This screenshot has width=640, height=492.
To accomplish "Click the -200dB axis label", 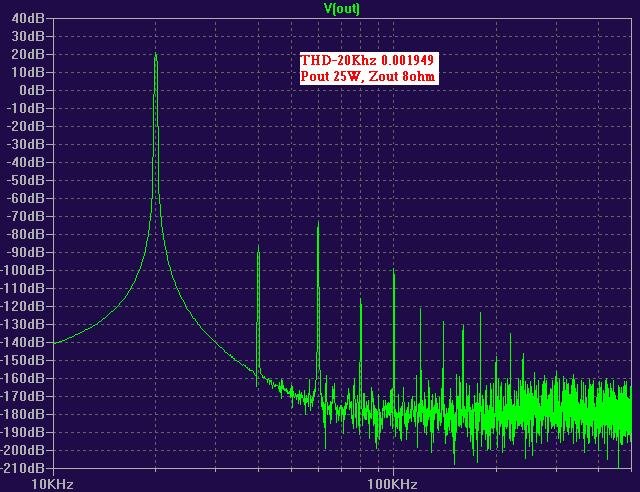I will coord(23,450).
